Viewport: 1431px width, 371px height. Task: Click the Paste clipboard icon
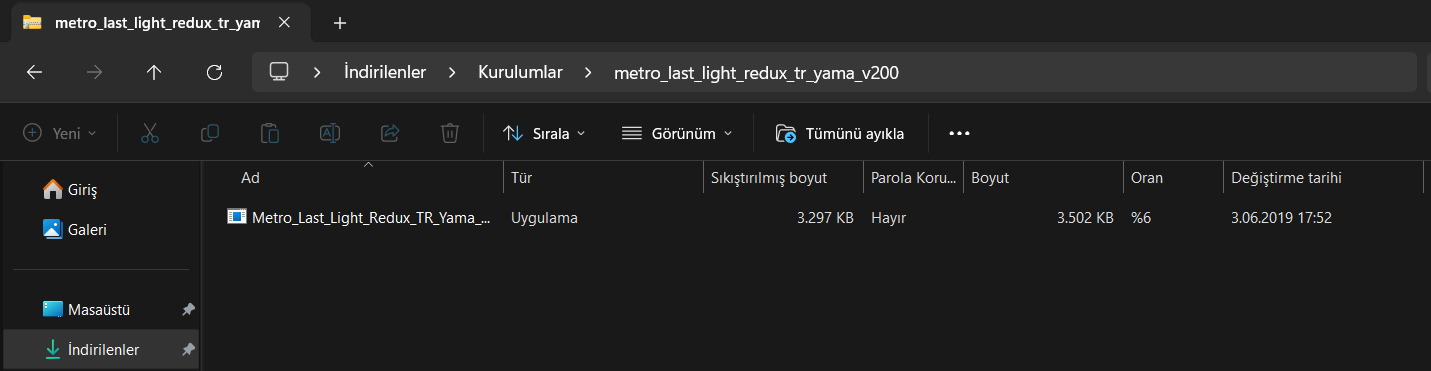(270, 133)
